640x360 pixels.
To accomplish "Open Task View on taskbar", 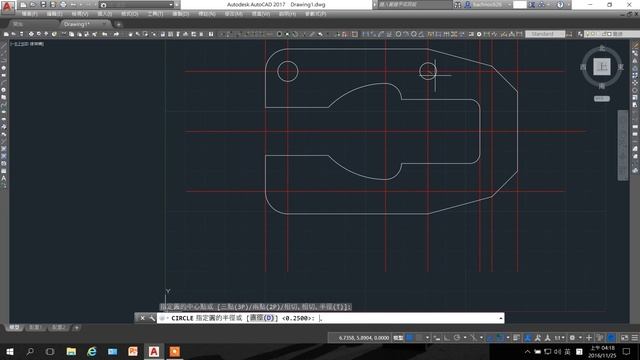I will pyautogui.click(x=50, y=351).
